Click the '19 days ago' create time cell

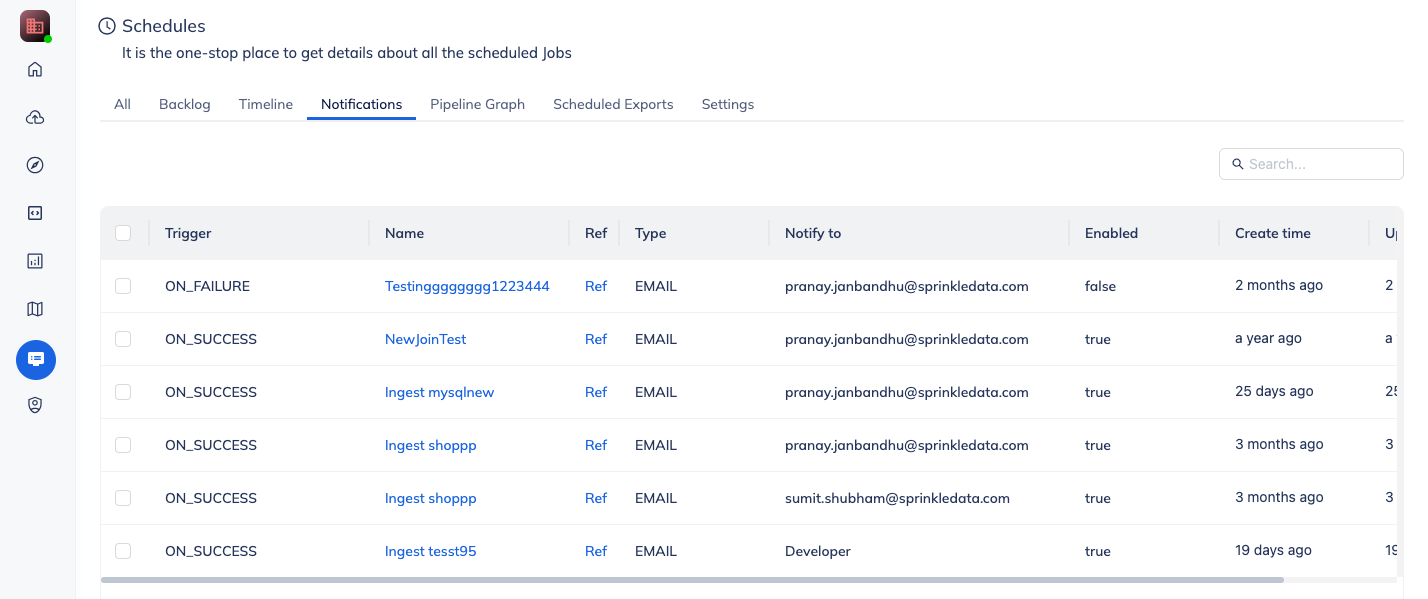pyautogui.click(x=1273, y=550)
